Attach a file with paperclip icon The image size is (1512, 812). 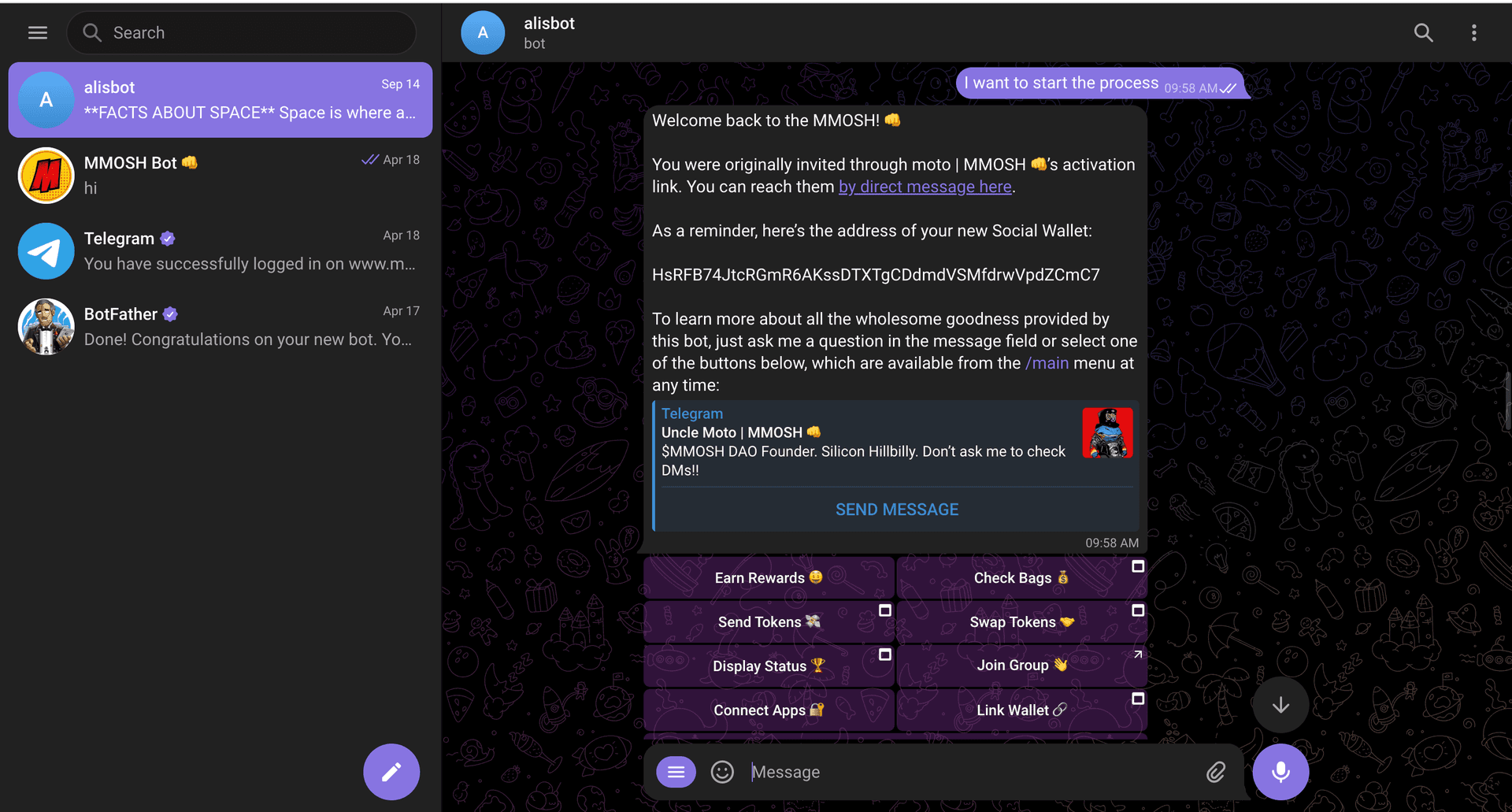tap(1216, 772)
